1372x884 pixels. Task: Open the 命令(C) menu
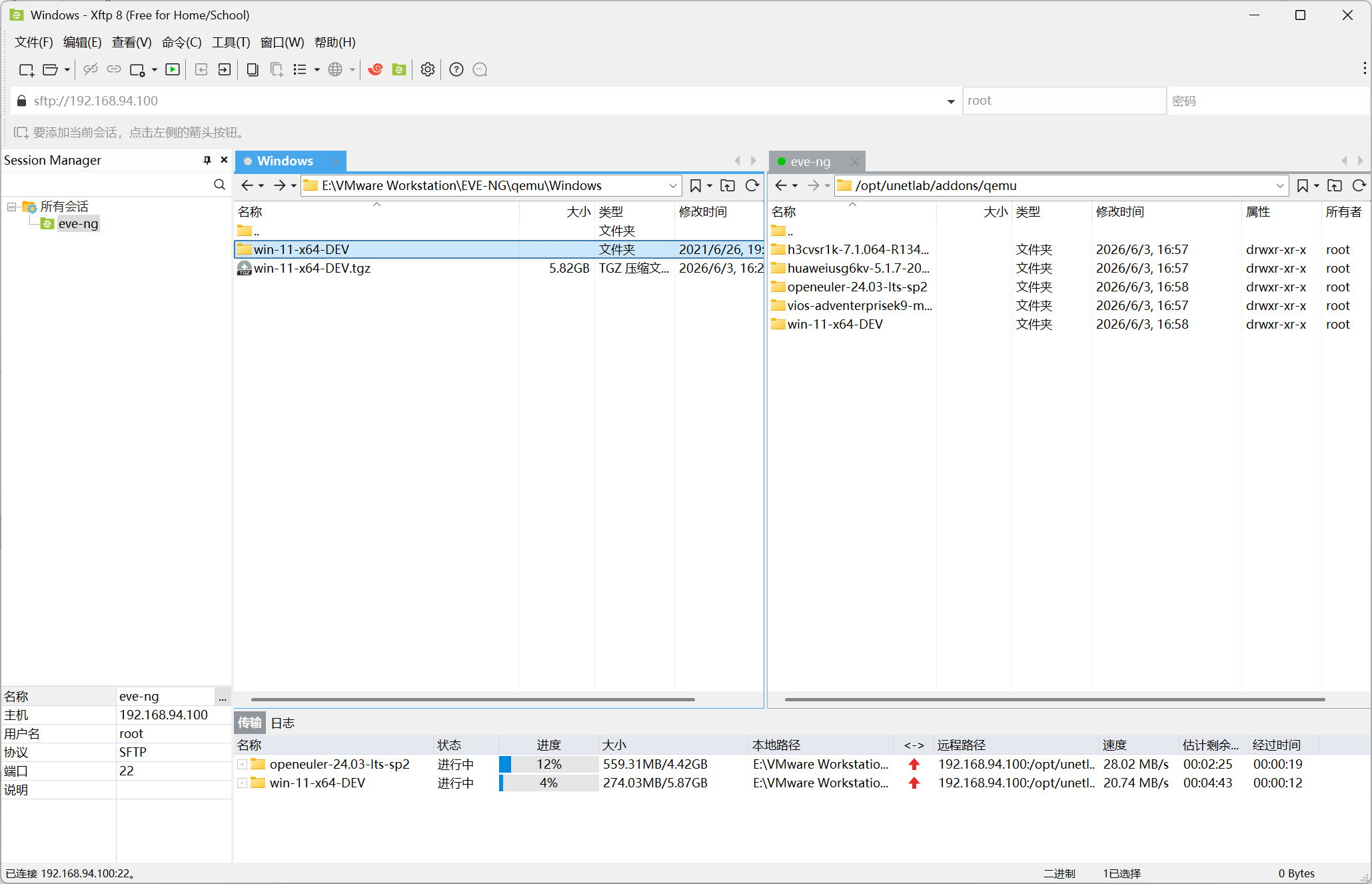tap(182, 42)
